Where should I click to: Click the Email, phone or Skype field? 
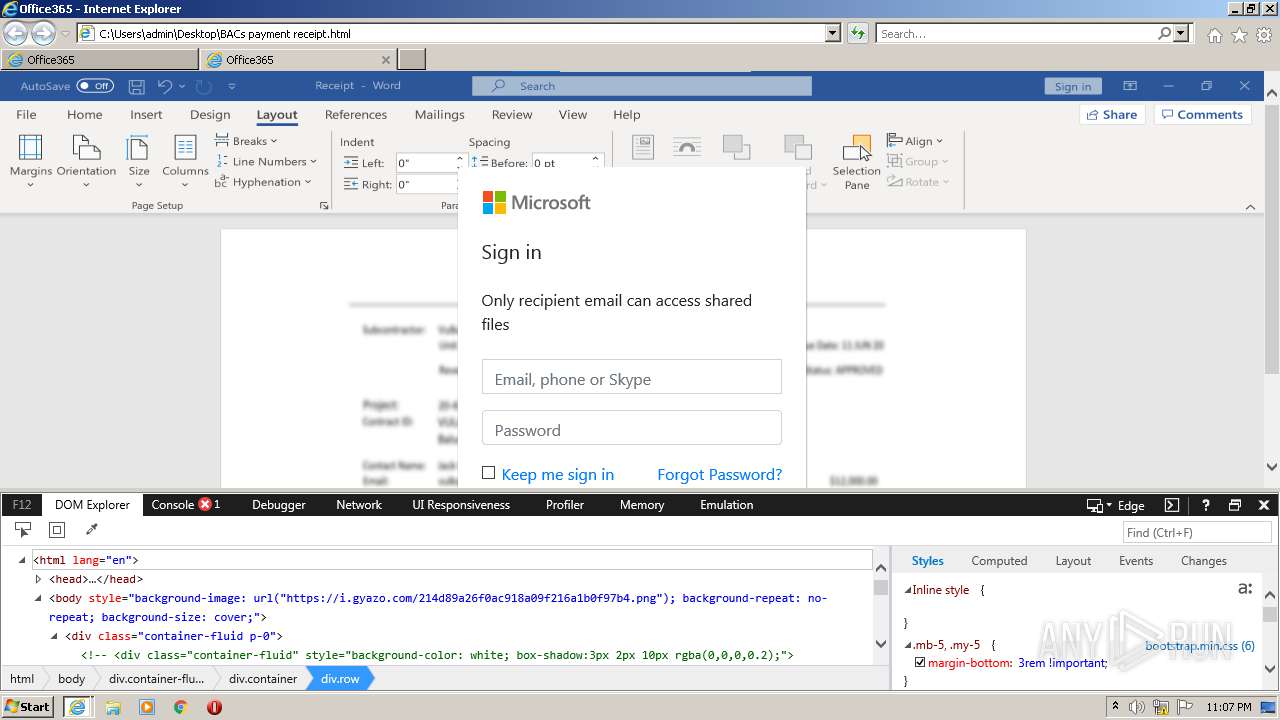[x=632, y=377]
